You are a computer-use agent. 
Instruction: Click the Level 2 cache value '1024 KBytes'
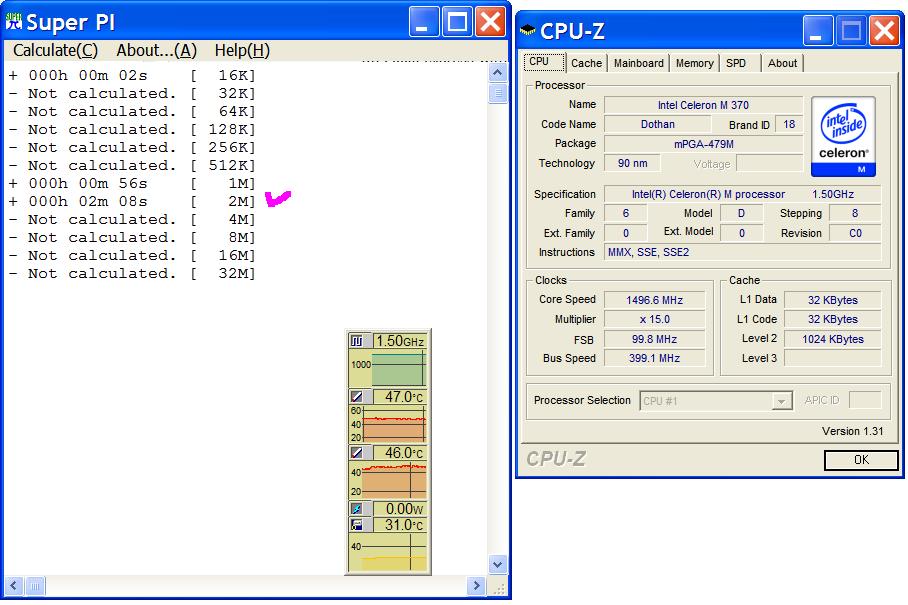[833, 339]
